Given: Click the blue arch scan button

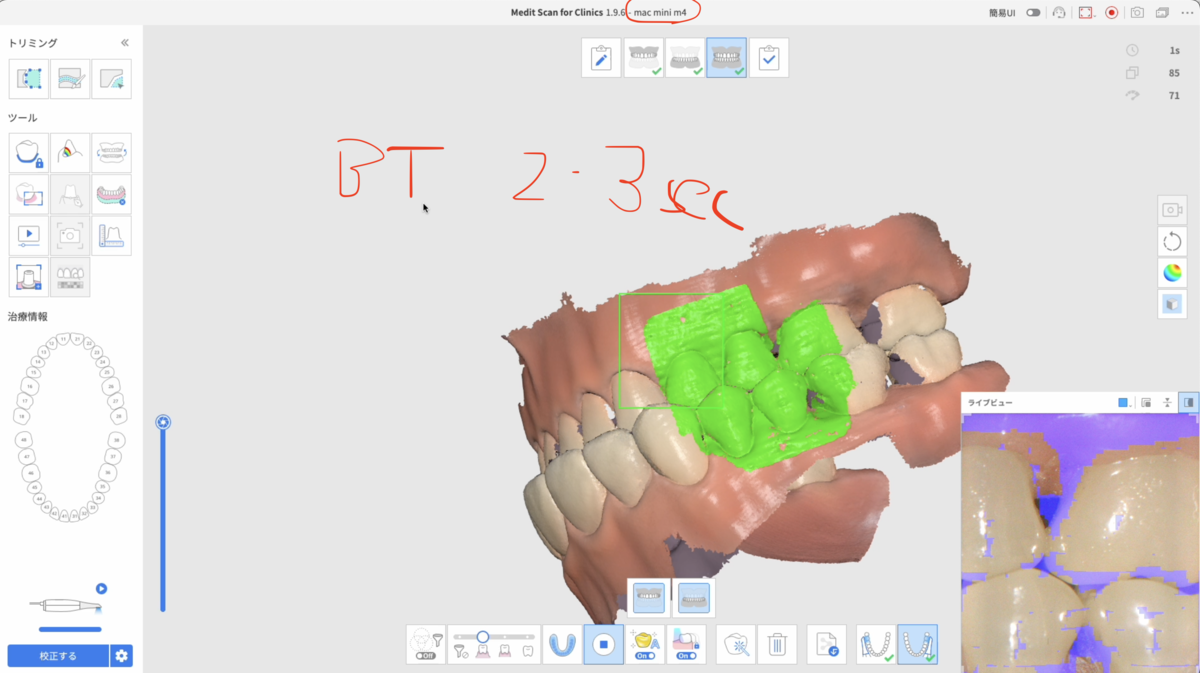Looking at the screenshot, I should coord(562,644).
